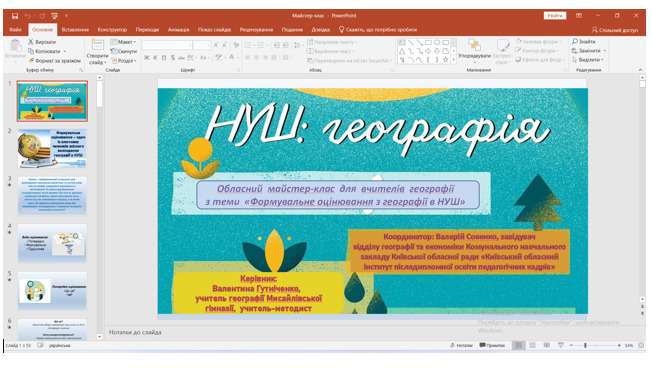This screenshot has width=652, height=368.
Task: Create a new slide with Створити слайд
Action: tap(97, 52)
